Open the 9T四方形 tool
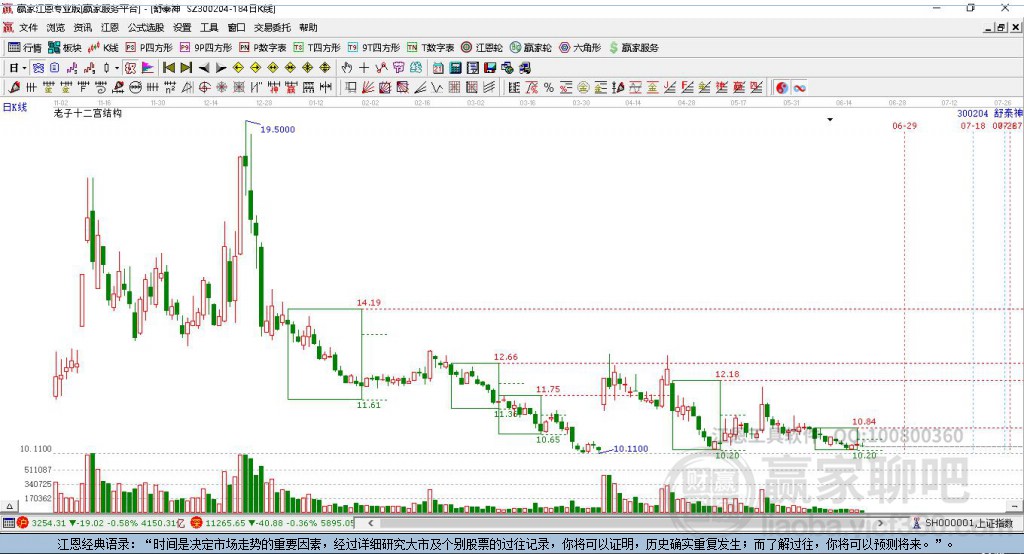 pyautogui.click(x=374, y=48)
